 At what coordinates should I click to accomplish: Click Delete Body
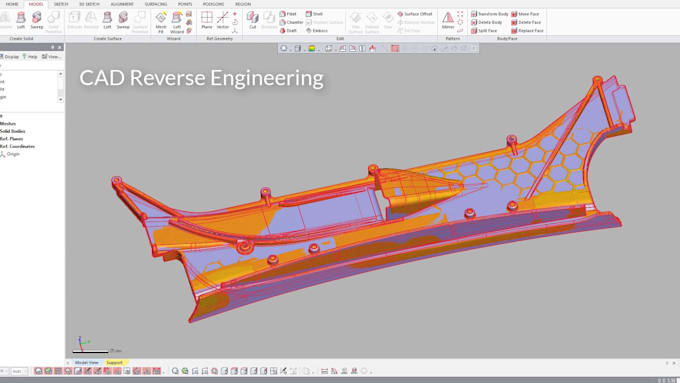click(487, 22)
